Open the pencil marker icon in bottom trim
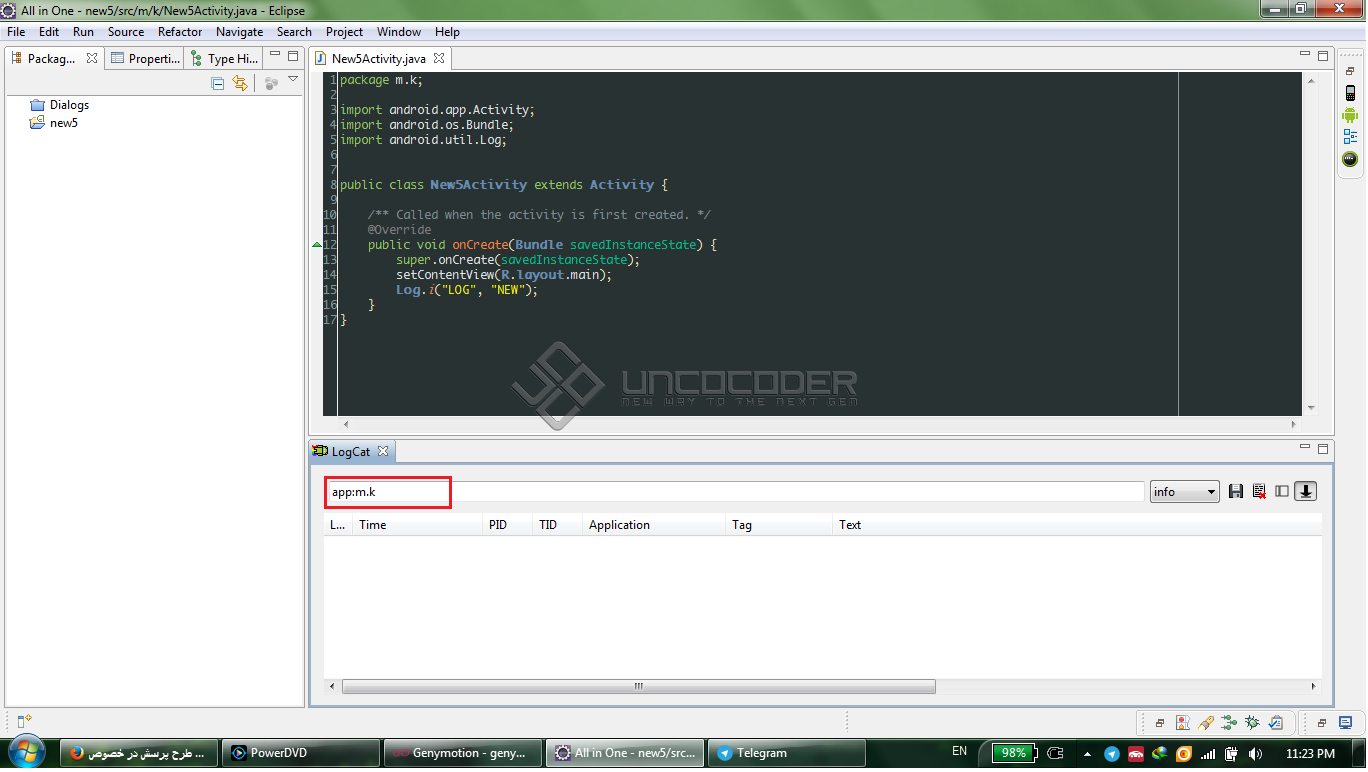Screen dimensions: 1368x772 [x=1206, y=722]
